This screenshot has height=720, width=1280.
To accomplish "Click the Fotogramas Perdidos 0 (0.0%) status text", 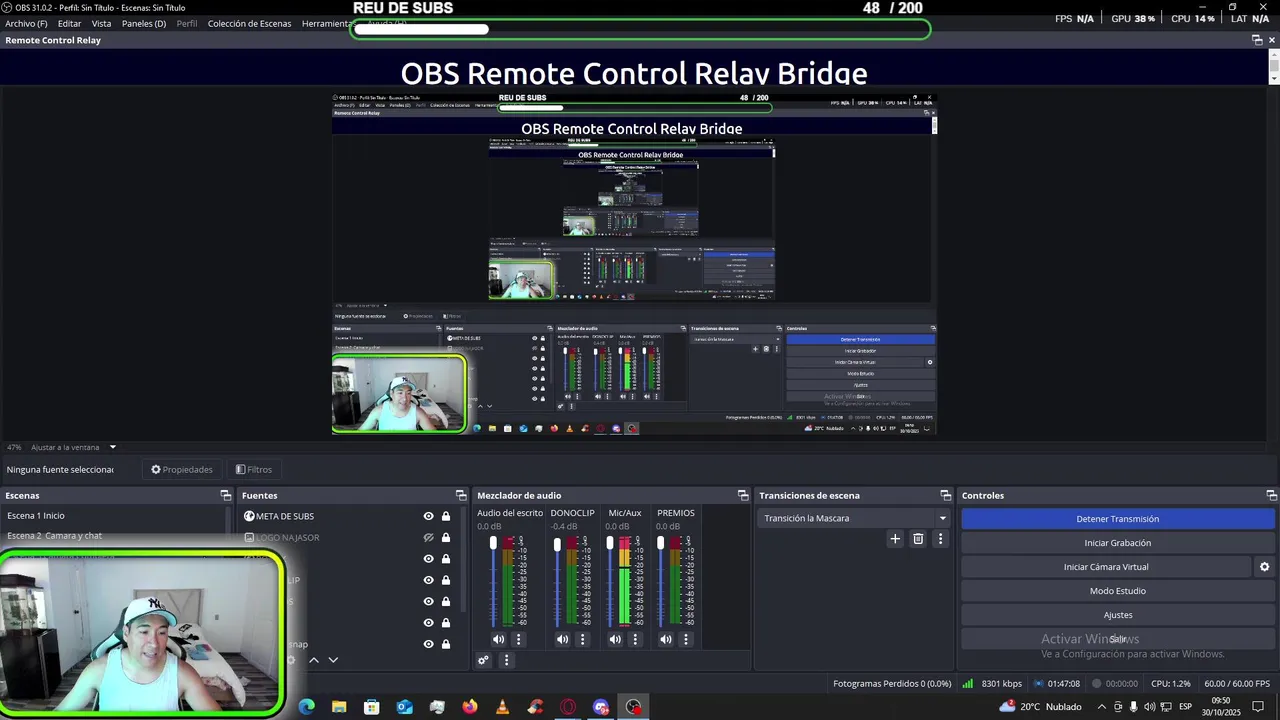I will tap(892, 684).
